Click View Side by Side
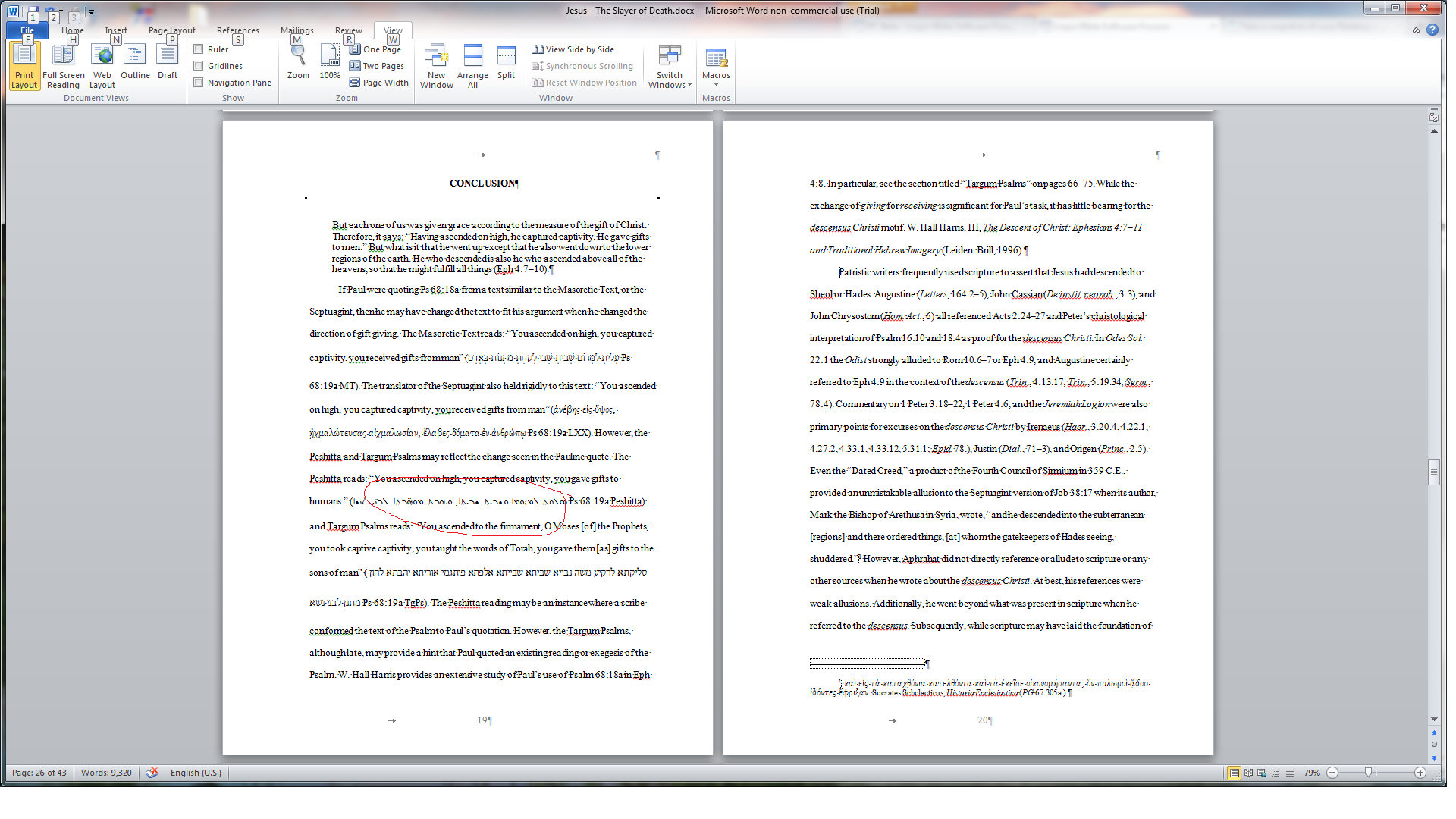Screen dimensions: 1456x819 pos(573,49)
